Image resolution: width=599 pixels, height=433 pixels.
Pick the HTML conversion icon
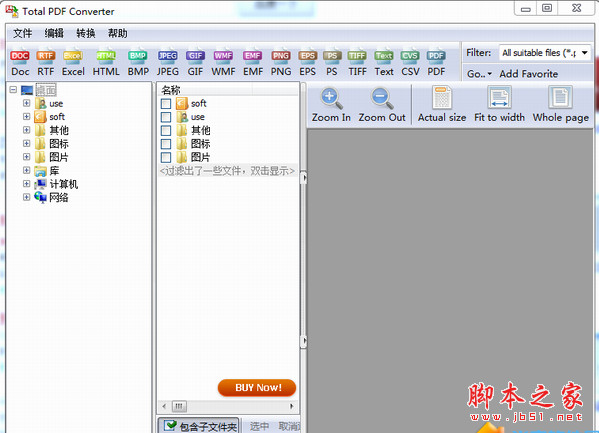pyautogui.click(x=106, y=63)
